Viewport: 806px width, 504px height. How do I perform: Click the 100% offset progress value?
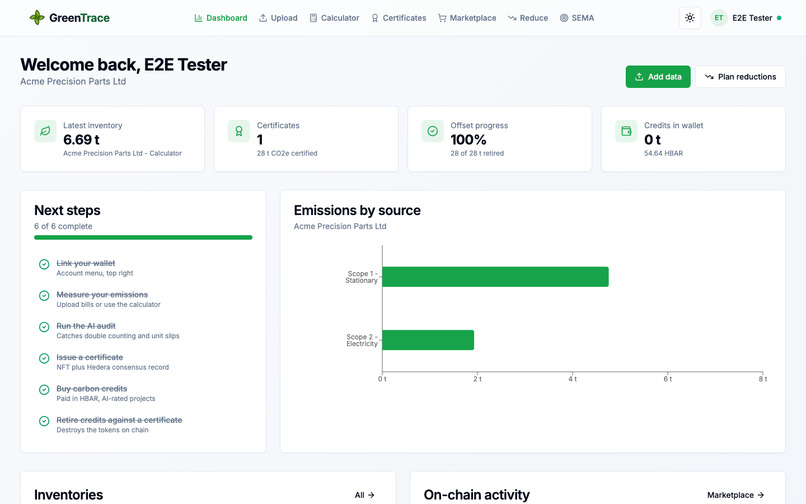pyautogui.click(x=468, y=139)
